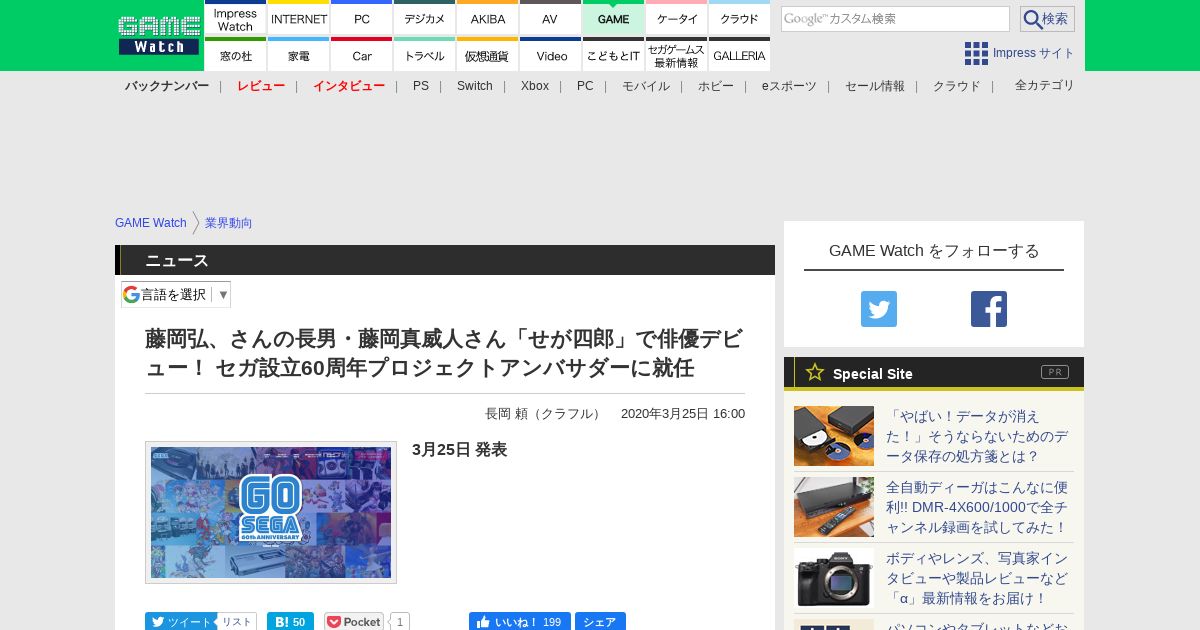Click the Facebook share button
The width and height of the screenshot is (1200, 630).
click(x=600, y=622)
